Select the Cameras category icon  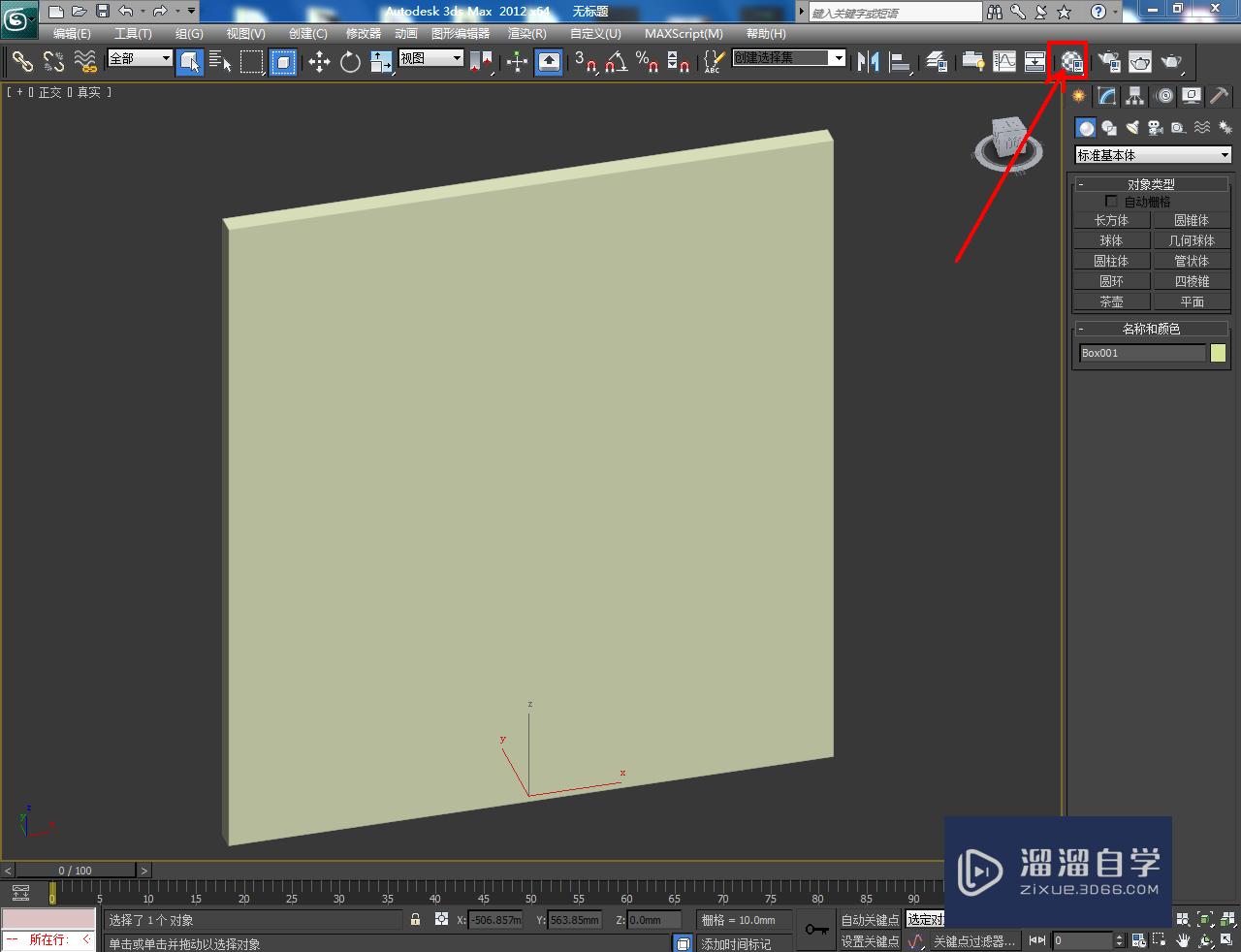coord(1156,128)
